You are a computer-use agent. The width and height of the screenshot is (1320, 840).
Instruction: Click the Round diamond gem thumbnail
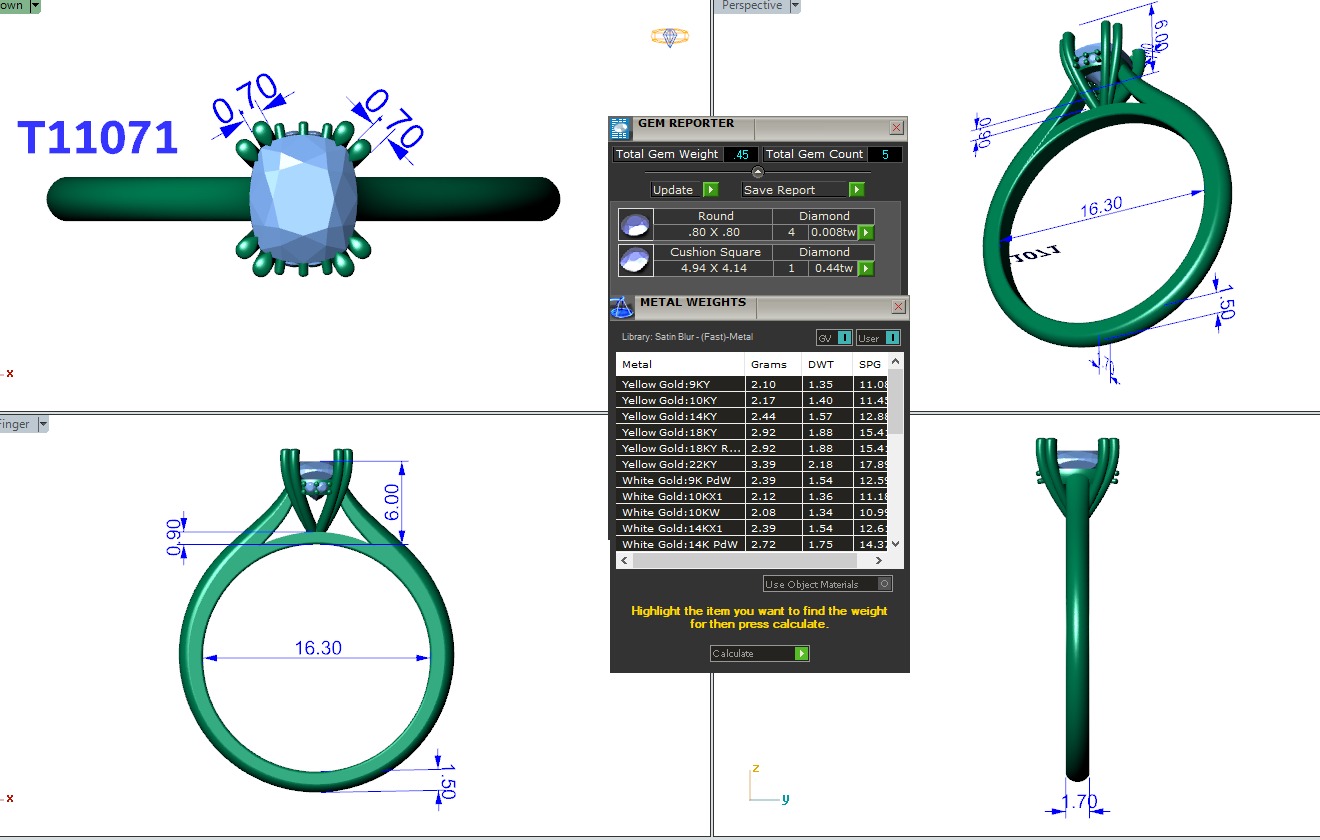tap(635, 224)
